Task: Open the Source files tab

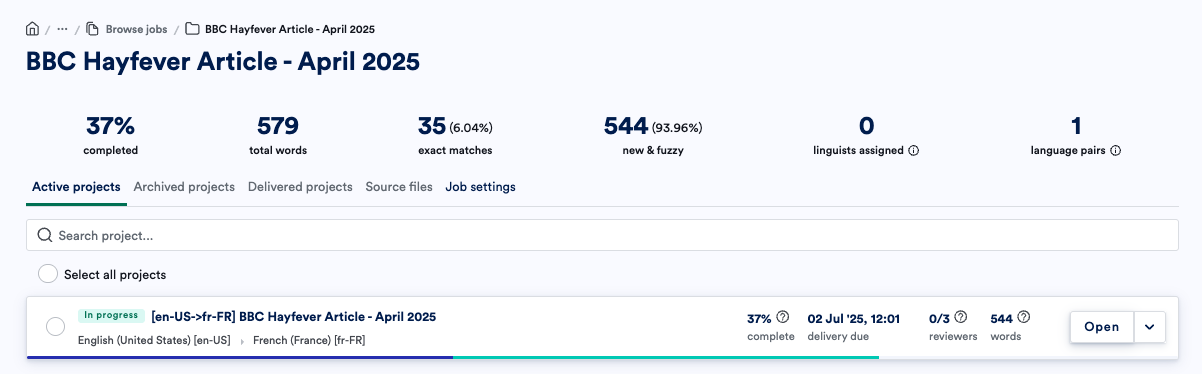Action: pyautogui.click(x=399, y=187)
